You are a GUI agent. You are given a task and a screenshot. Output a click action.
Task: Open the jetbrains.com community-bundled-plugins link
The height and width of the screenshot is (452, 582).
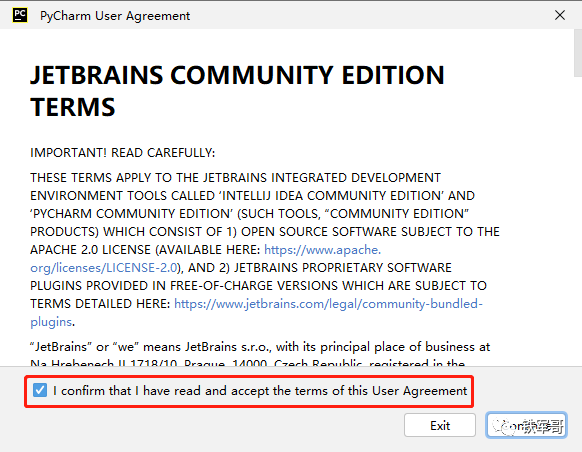click(x=328, y=304)
